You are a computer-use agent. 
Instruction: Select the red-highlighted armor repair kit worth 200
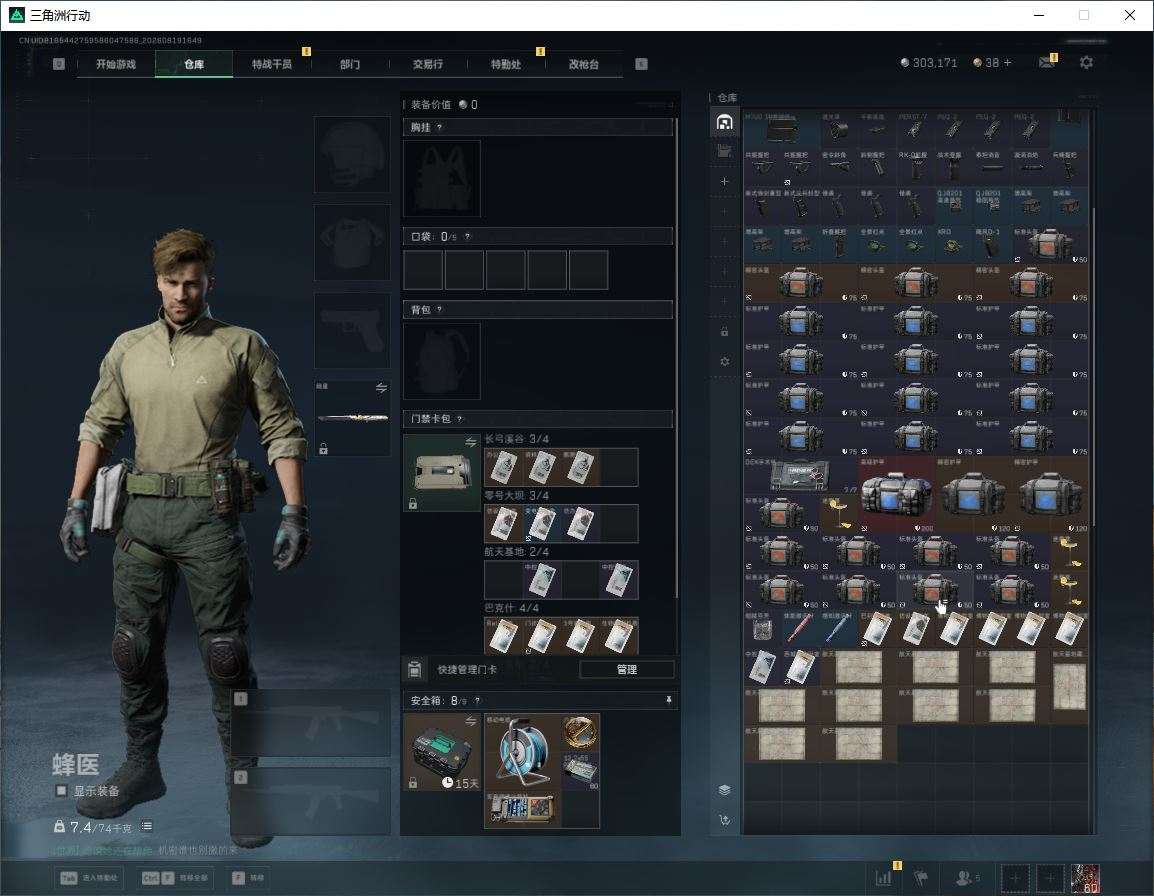click(896, 493)
